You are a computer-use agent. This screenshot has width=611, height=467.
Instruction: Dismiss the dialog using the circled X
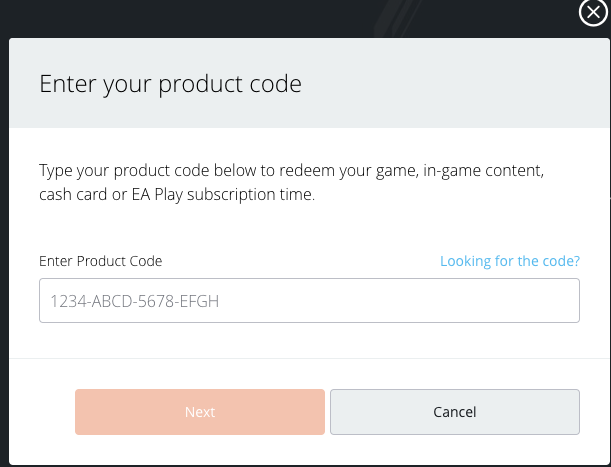pyautogui.click(x=593, y=12)
